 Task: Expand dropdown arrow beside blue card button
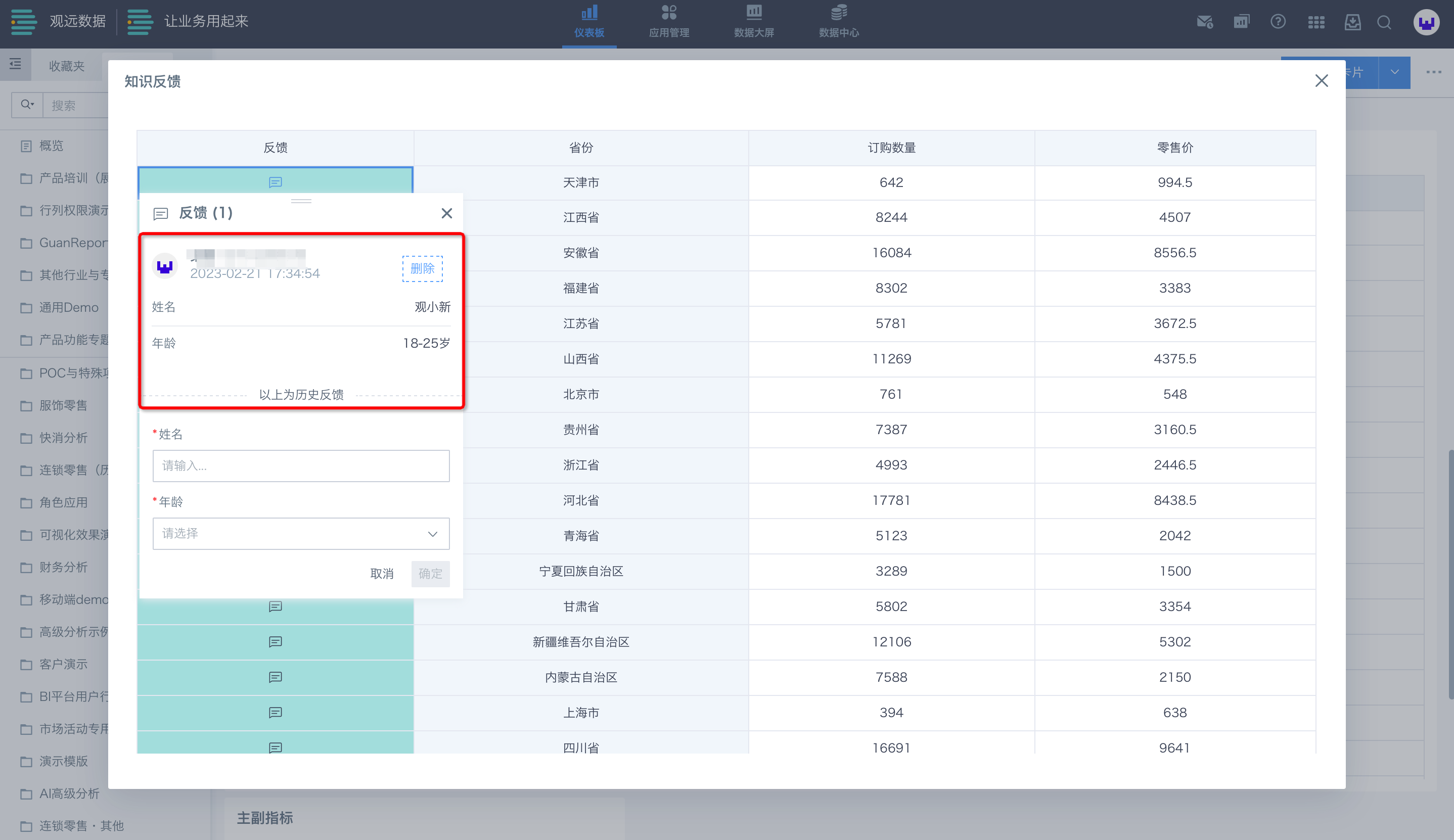[x=1394, y=72]
